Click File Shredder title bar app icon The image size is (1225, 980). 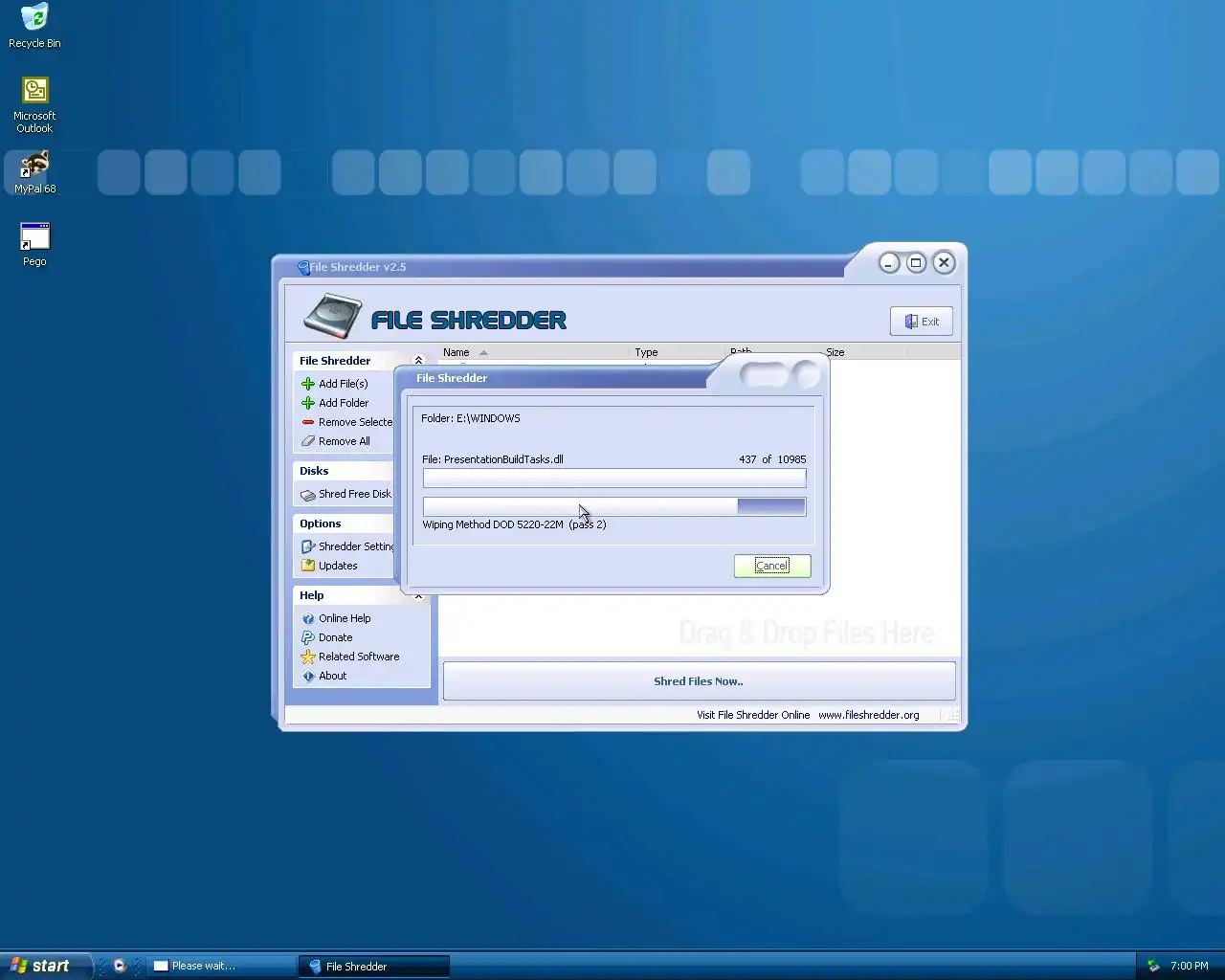[303, 267]
